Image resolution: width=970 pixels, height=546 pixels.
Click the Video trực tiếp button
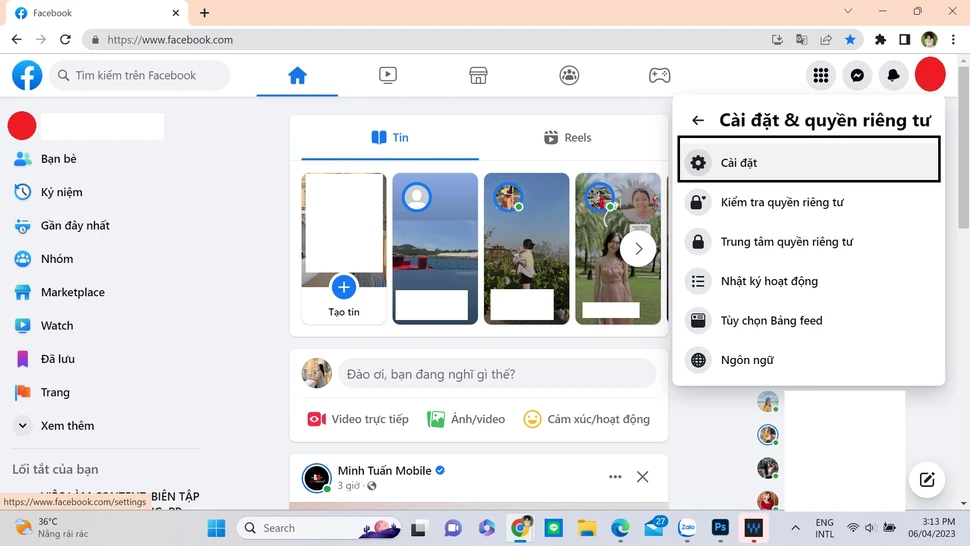click(x=358, y=419)
